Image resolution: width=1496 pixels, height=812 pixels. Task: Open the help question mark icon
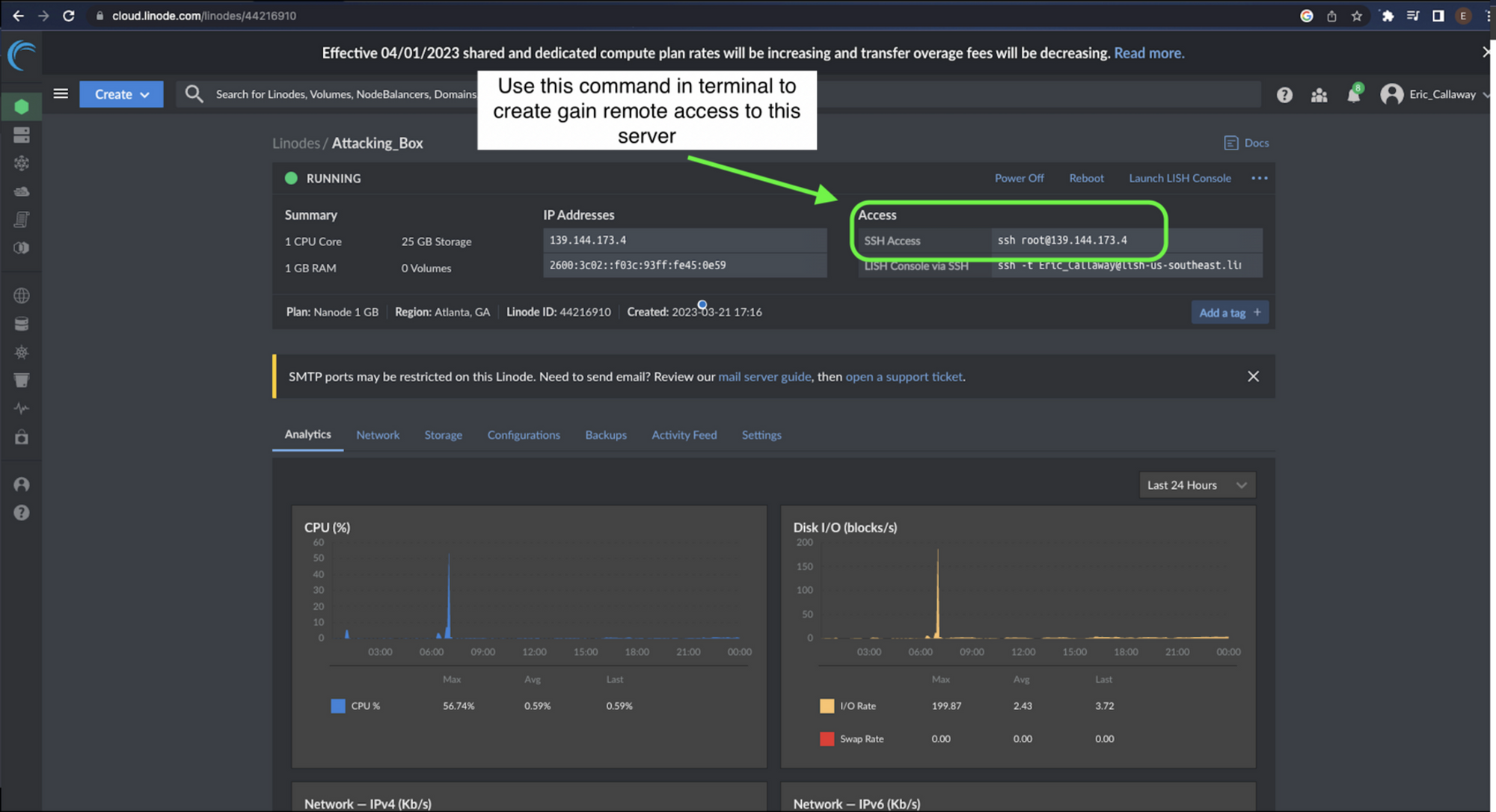point(1284,95)
